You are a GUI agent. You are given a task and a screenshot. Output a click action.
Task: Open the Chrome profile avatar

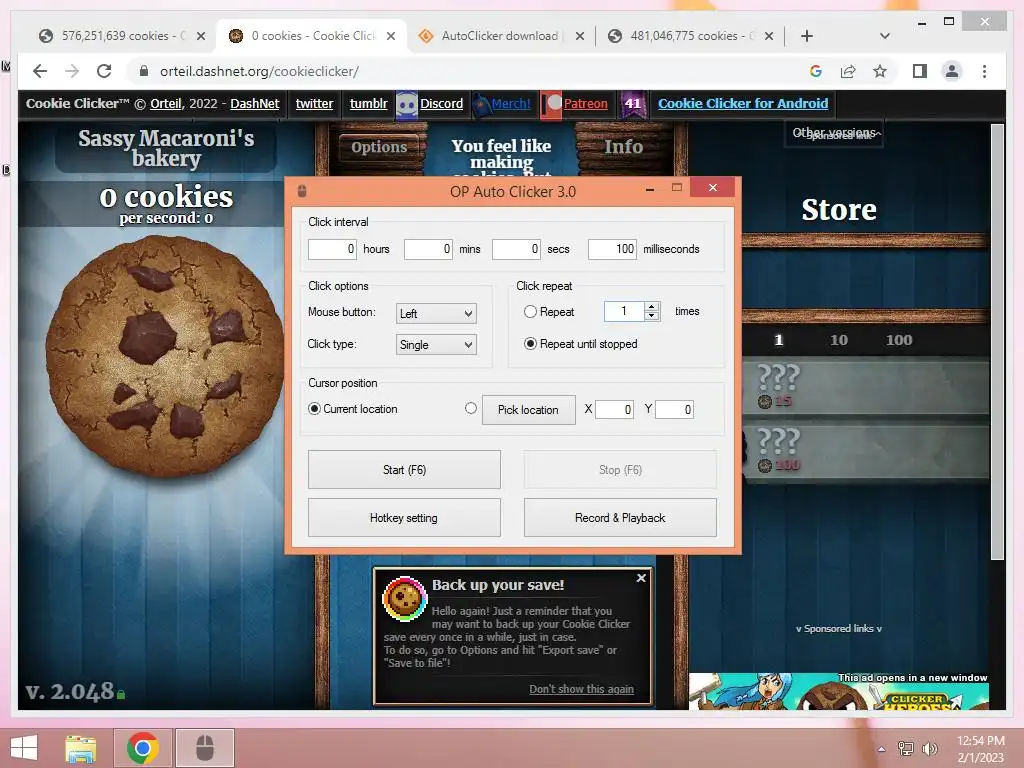pyautogui.click(x=952, y=71)
